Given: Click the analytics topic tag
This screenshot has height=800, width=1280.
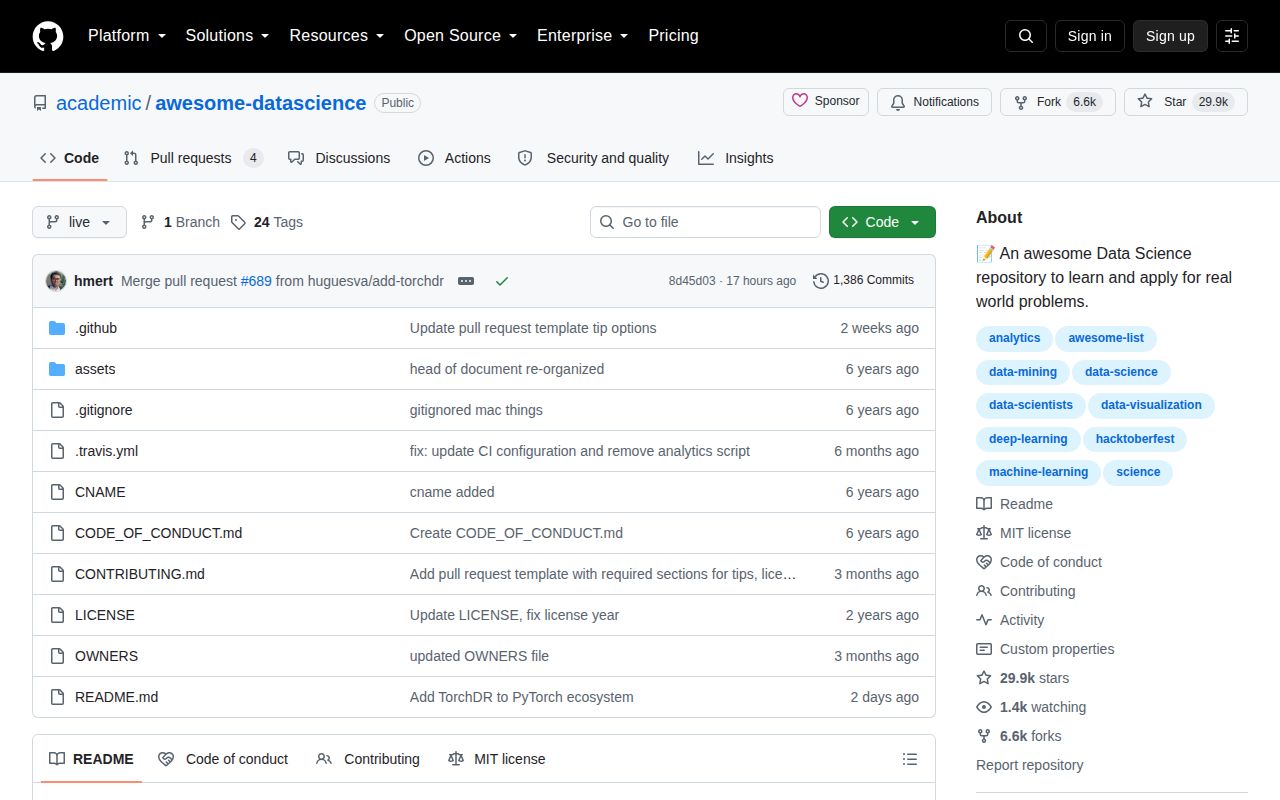Looking at the screenshot, I should (1014, 338).
